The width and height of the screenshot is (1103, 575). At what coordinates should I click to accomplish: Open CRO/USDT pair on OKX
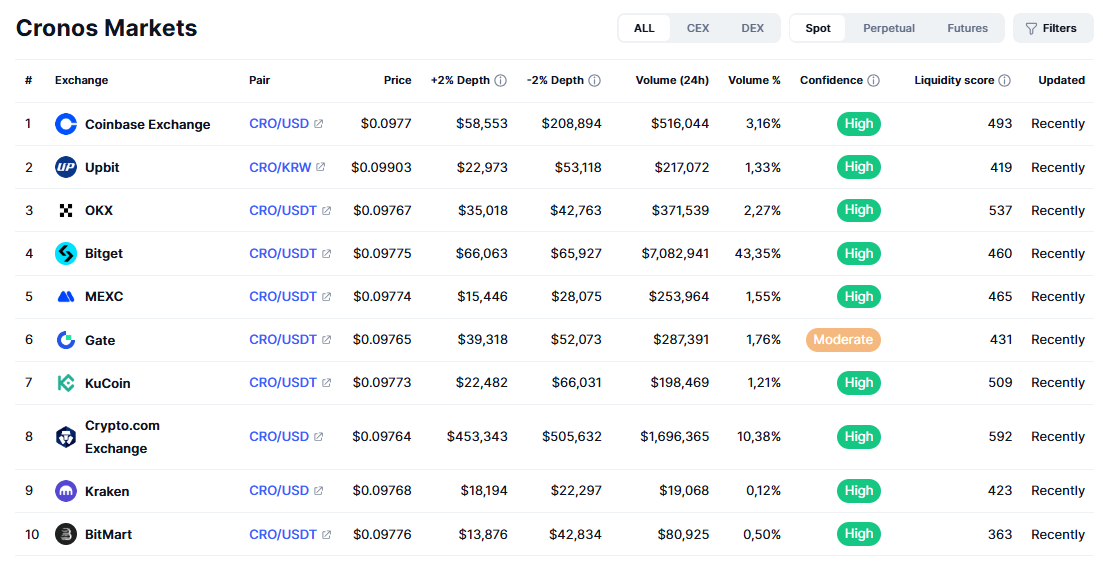283,210
